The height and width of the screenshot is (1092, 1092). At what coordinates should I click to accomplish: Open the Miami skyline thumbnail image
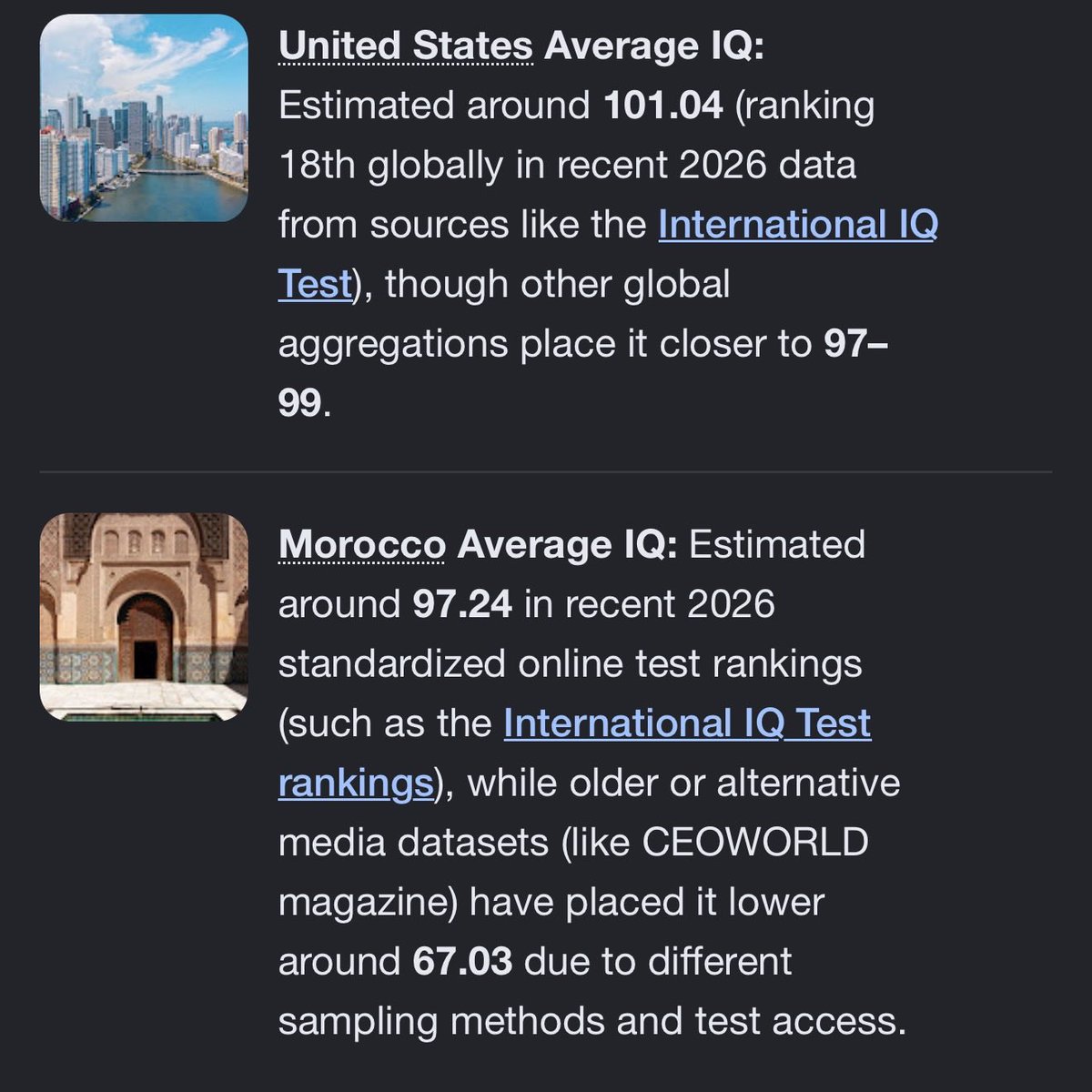(144, 118)
